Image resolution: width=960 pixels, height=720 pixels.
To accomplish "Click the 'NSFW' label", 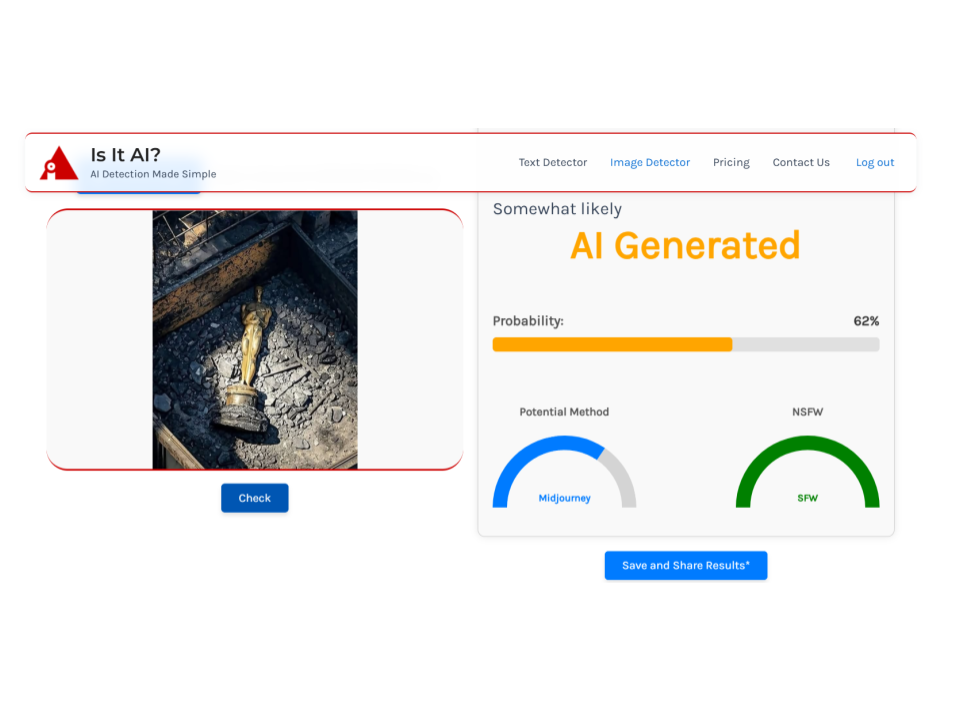I will 808,412.
